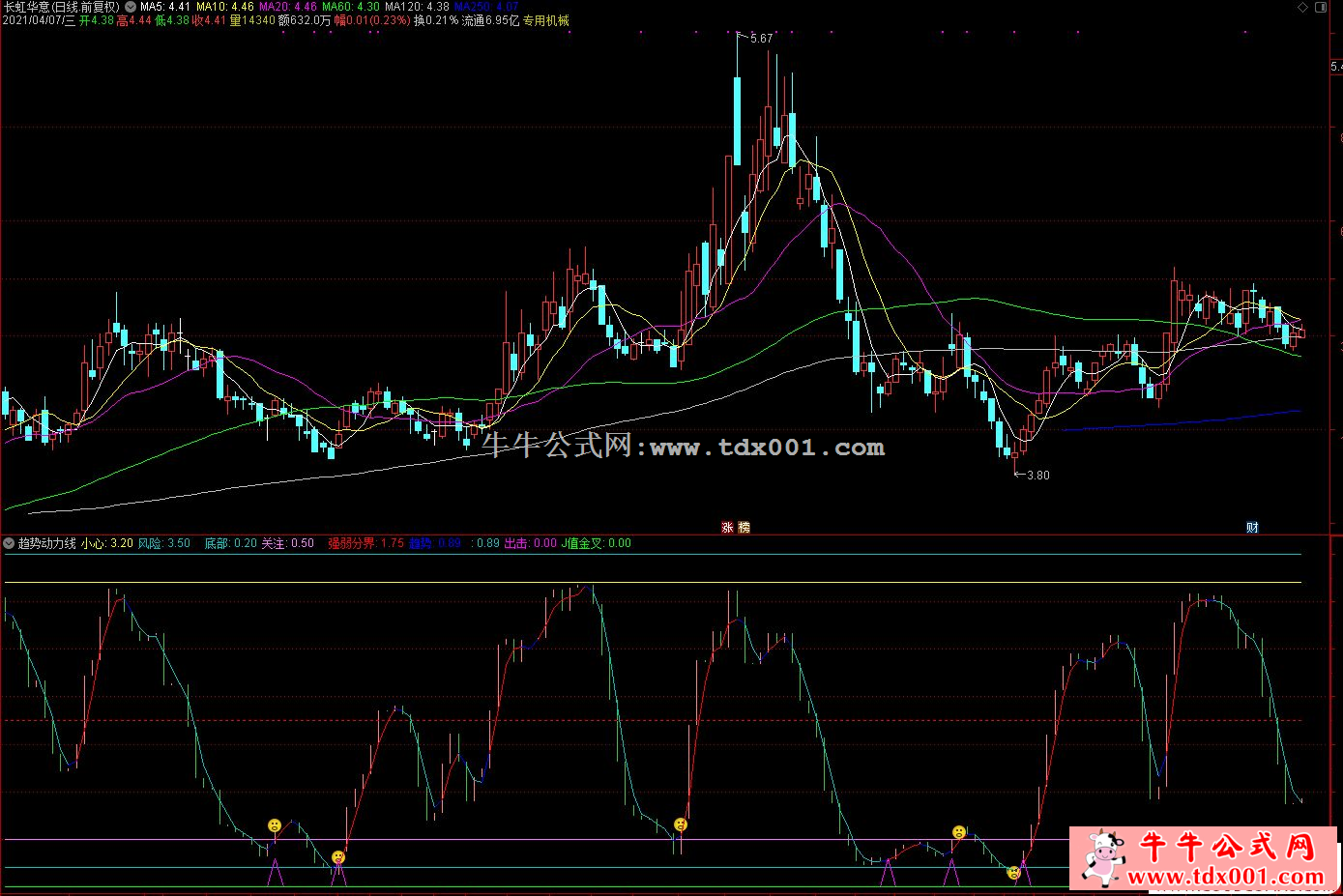Screen dimensions: 1343x896
Task: Click the 出击: 0.00 indicator value
Action: coord(531,543)
